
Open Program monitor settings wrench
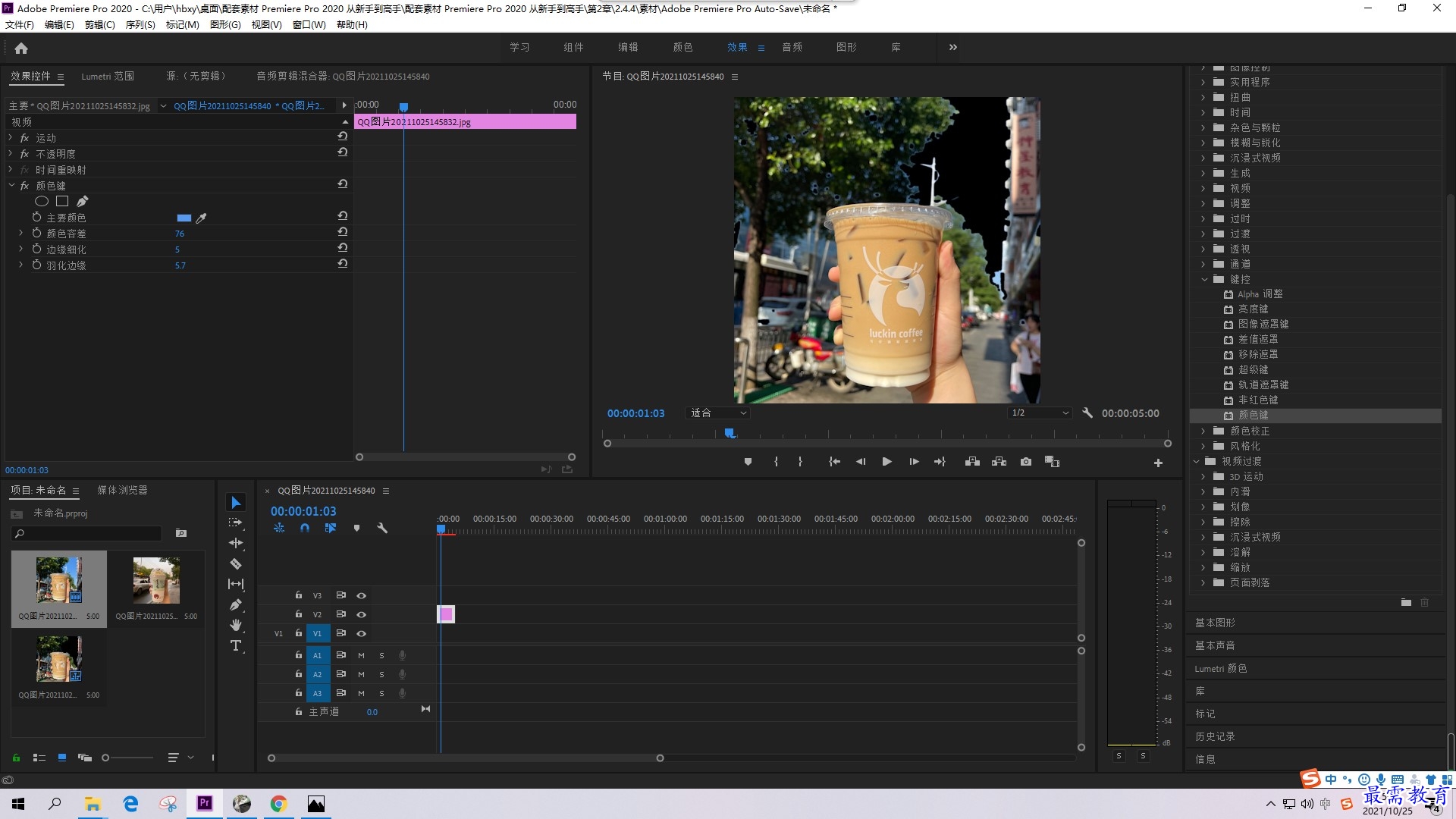(1087, 413)
